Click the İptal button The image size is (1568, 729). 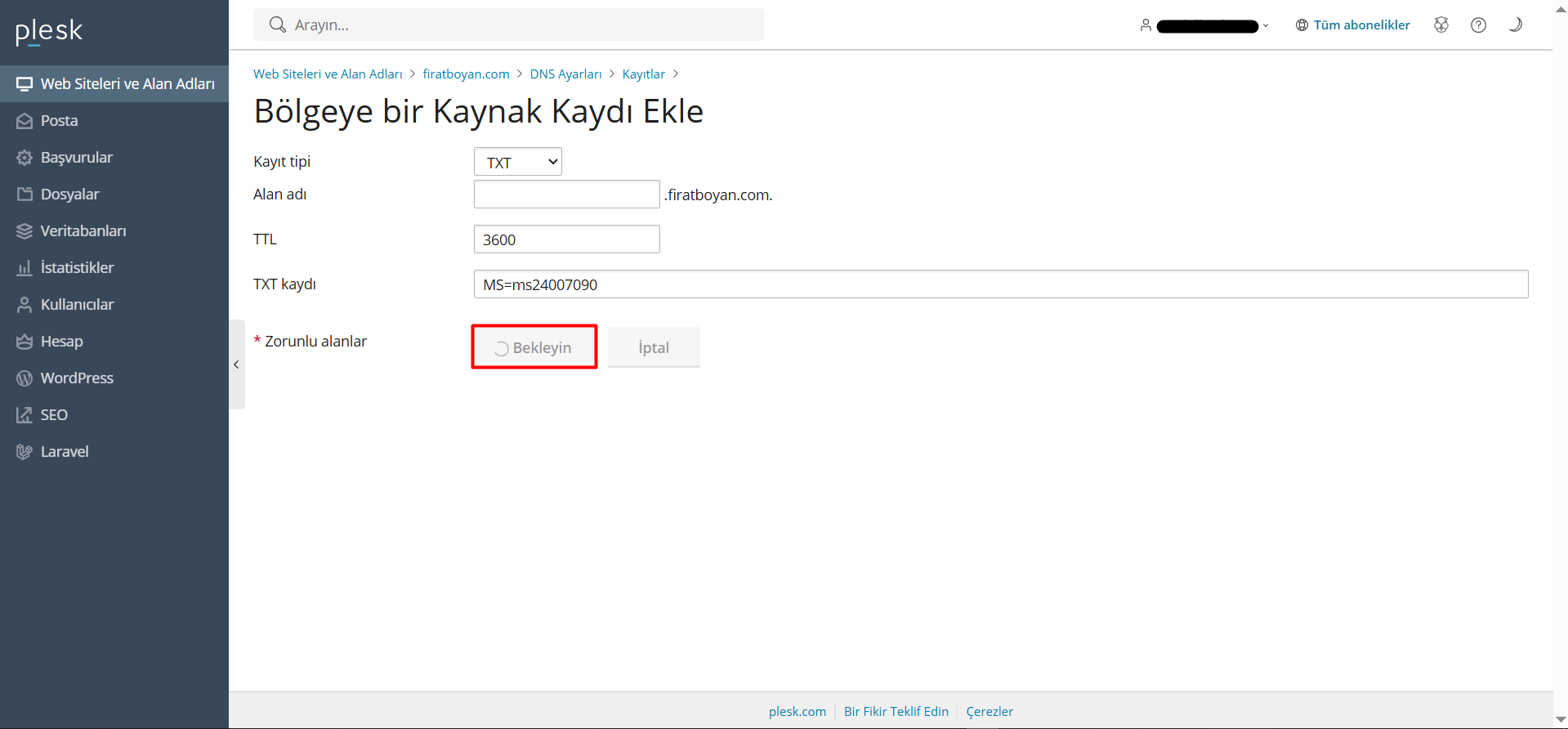pos(654,347)
